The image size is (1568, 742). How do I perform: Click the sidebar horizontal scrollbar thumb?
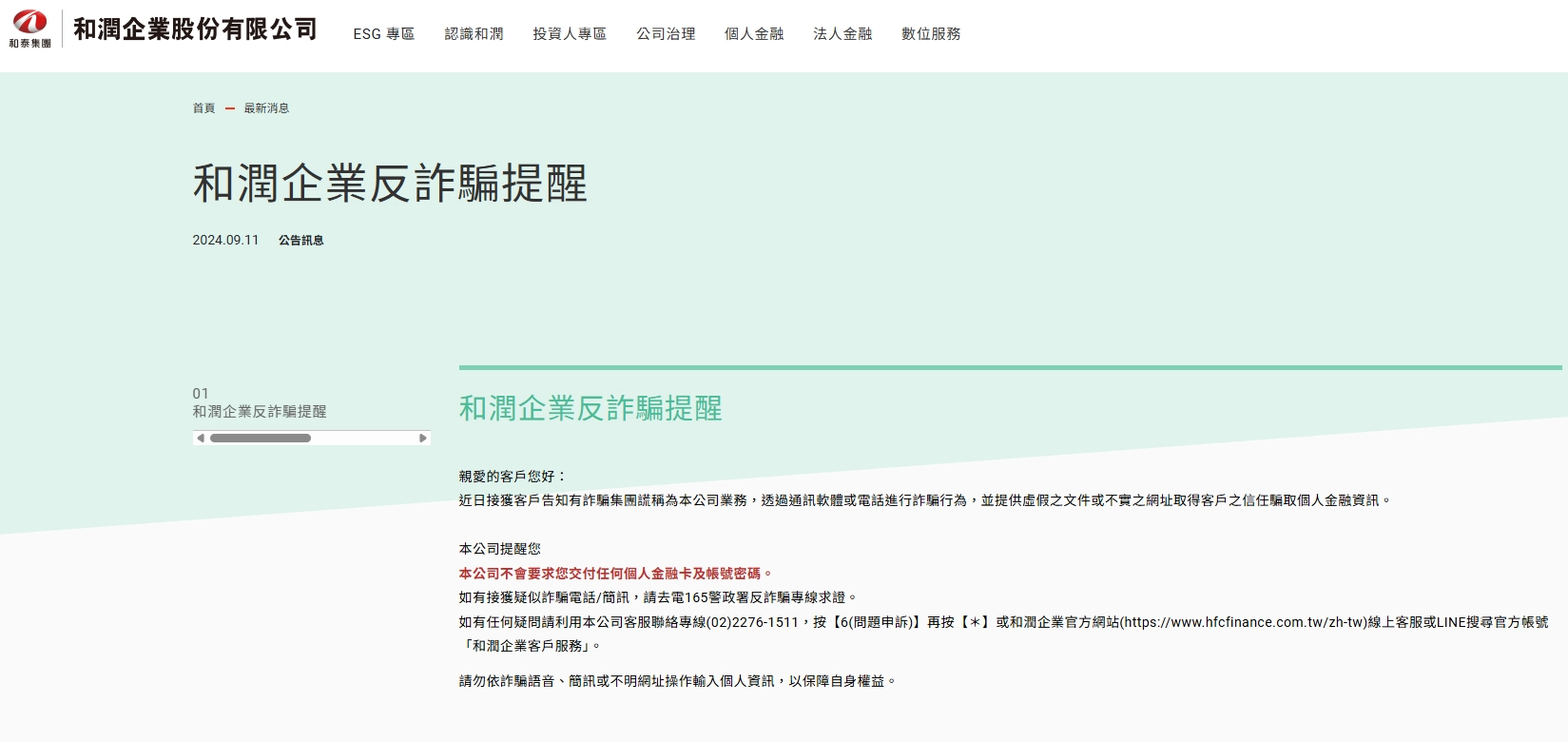pyautogui.click(x=261, y=439)
